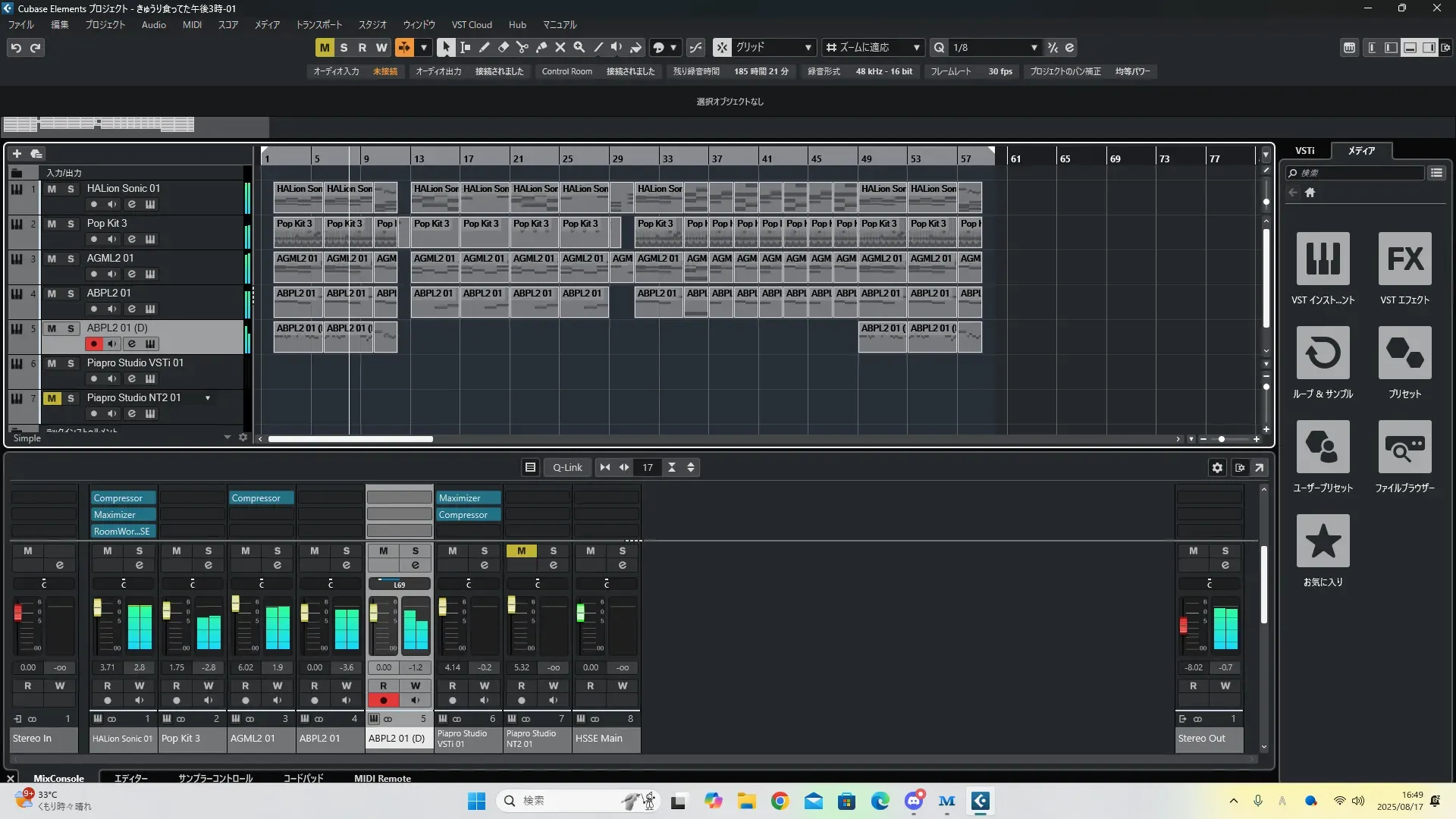The height and width of the screenshot is (819, 1456).
Task: Click the HALion Sonic 01 channel fader
Action: pyautogui.click(x=97, y=607)
